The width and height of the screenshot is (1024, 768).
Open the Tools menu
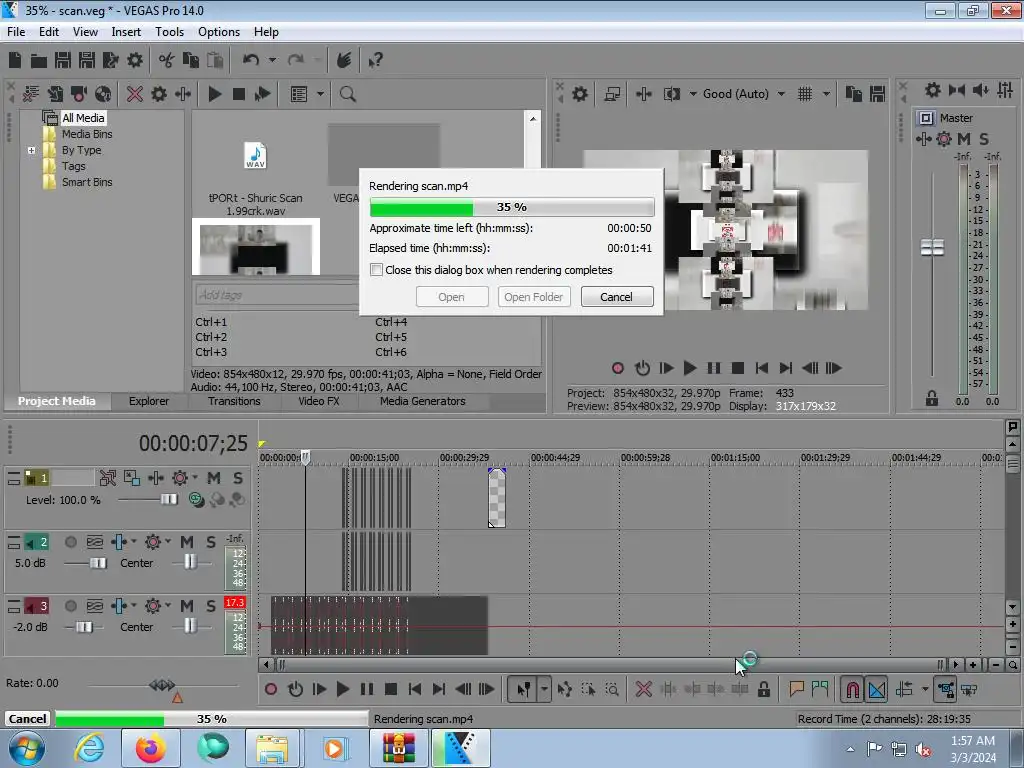(169, 31)
